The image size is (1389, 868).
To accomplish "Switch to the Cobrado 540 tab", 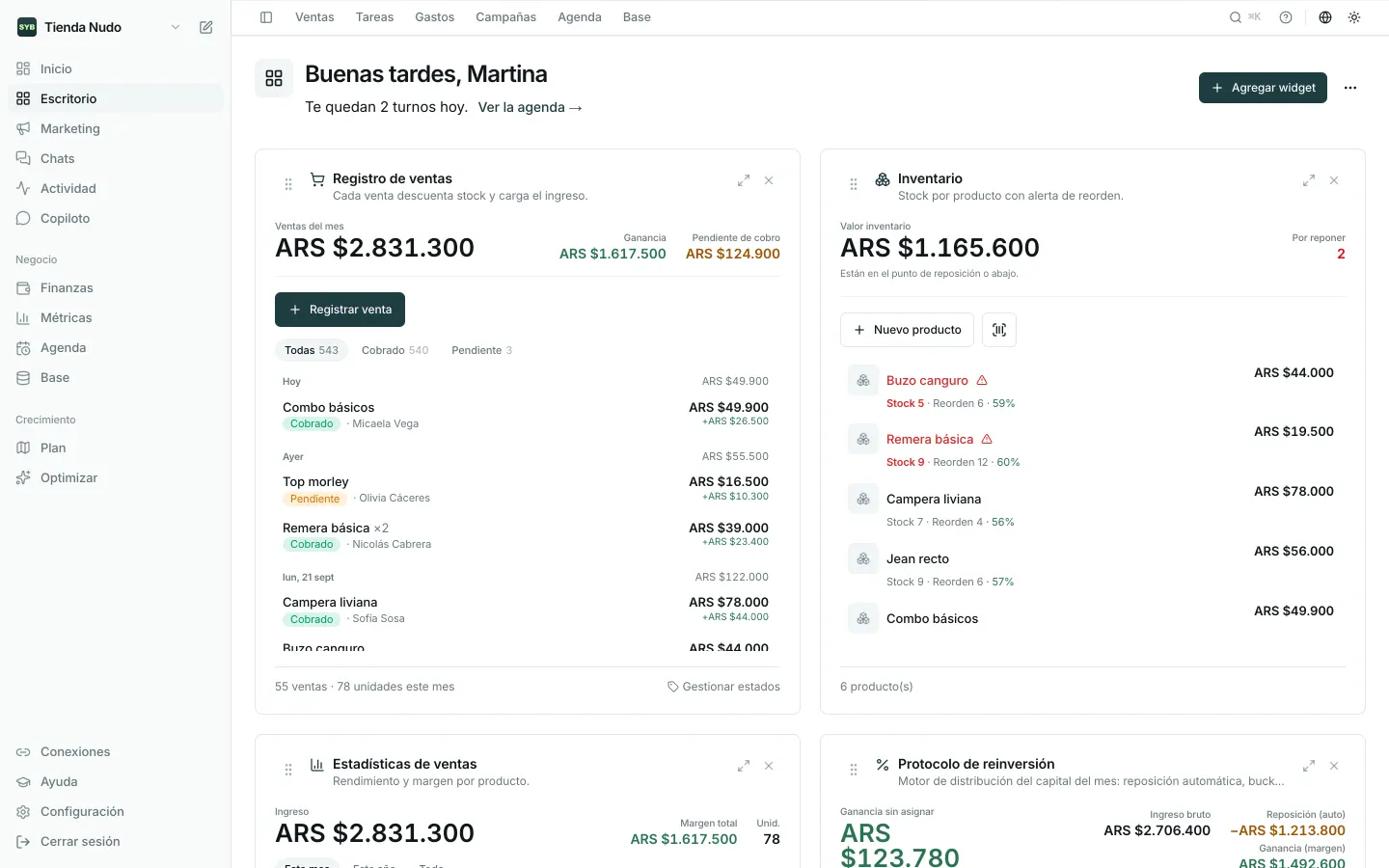I will point(395,350).
